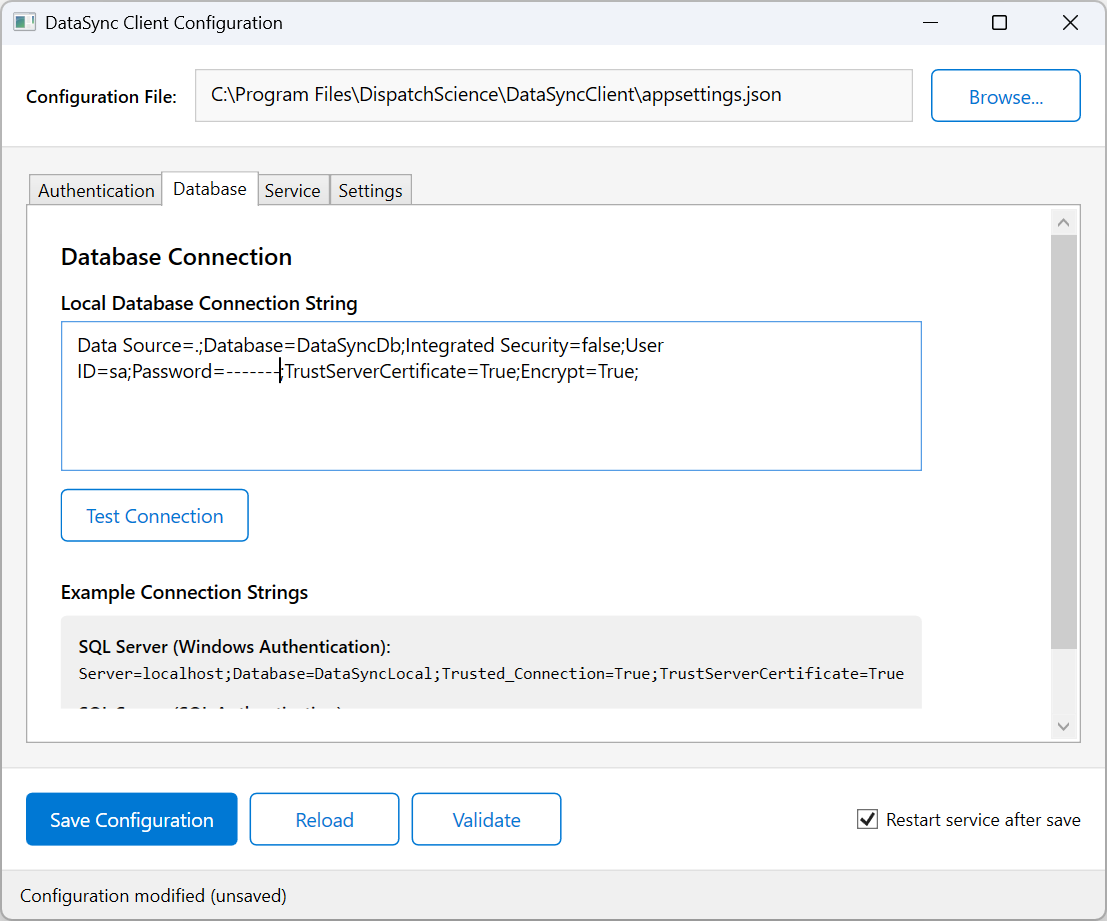This screenshot has width=1107, height=921.
Task: Click the DataSync app icon in title bar
Action: point(24,21)
